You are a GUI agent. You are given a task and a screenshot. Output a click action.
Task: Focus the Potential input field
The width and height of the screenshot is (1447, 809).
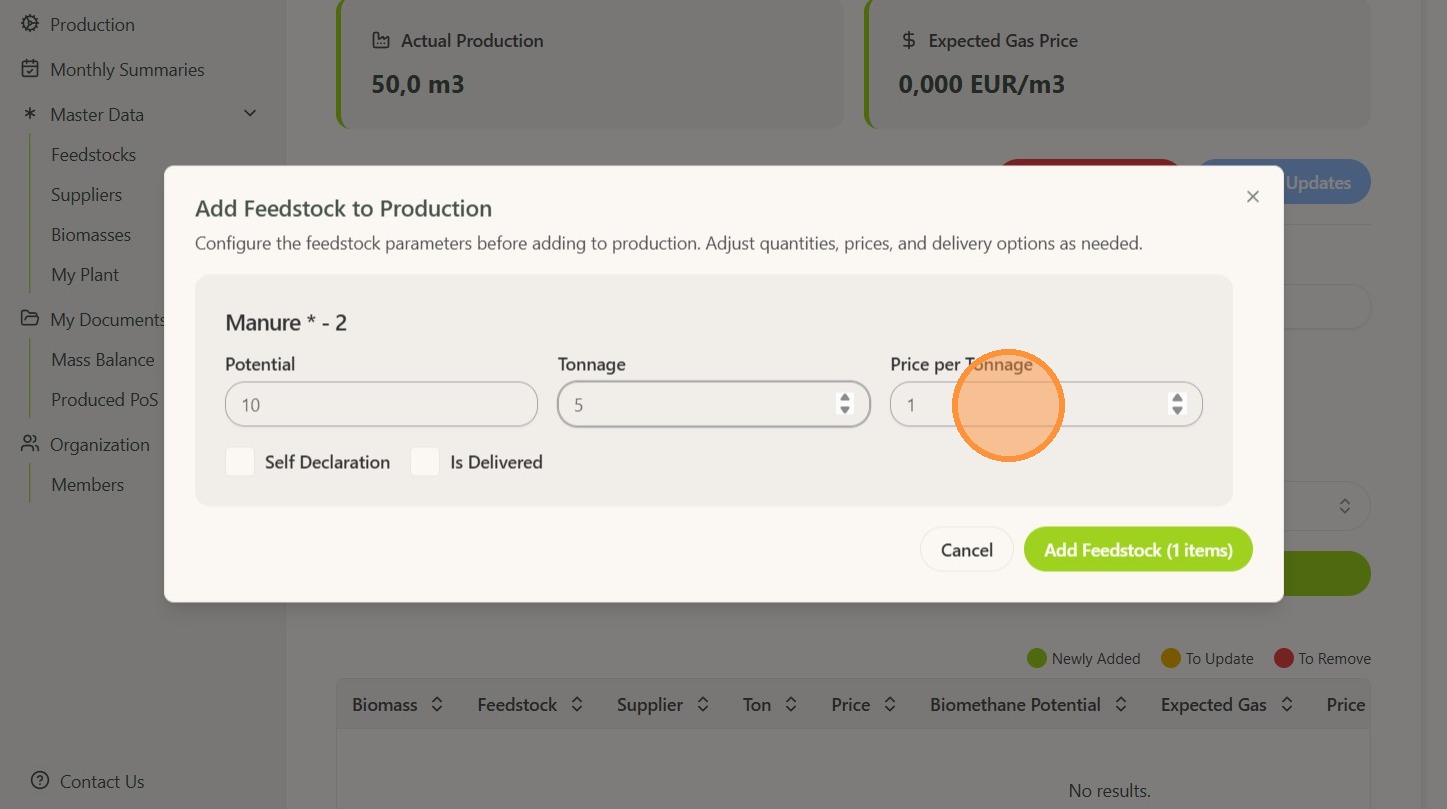tap(381, 405)
